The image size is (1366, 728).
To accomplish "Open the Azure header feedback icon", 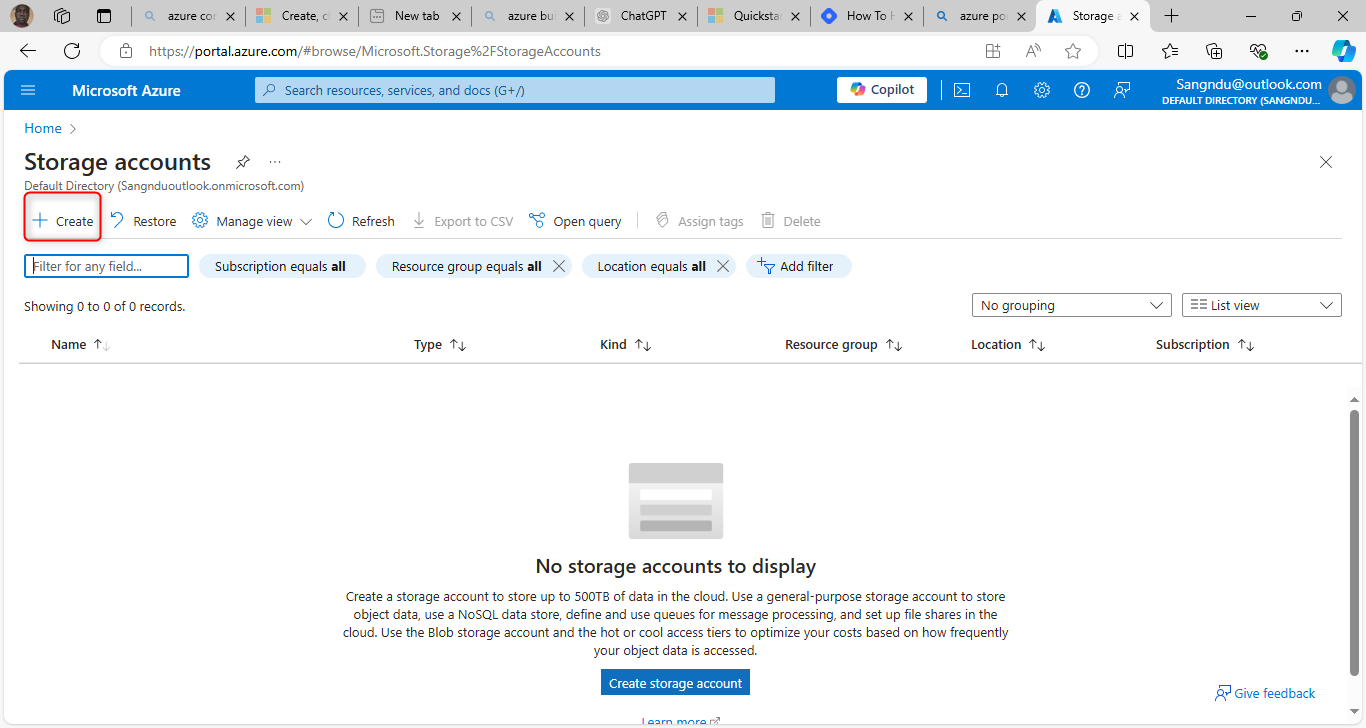I will click(x=1122, y=90).
